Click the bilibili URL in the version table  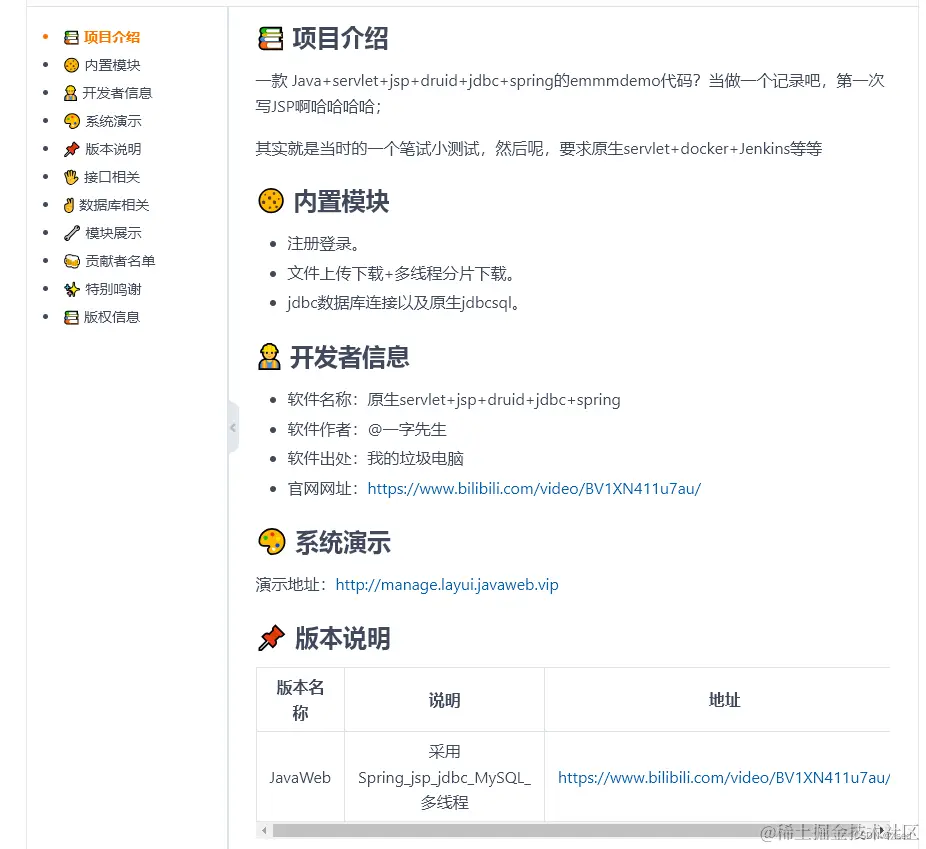tap(722, 777)
